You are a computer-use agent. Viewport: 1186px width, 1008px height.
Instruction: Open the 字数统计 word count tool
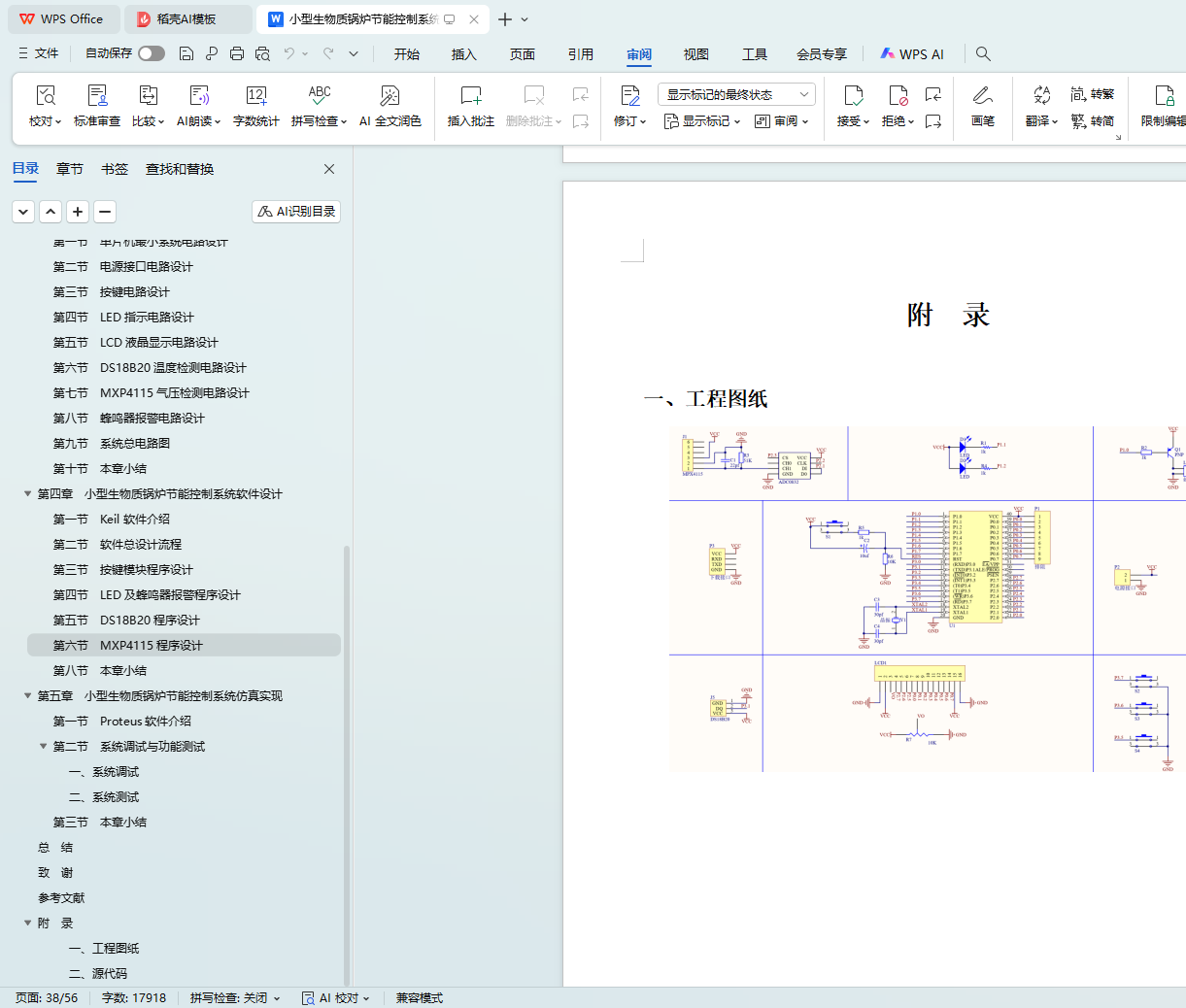255,96
